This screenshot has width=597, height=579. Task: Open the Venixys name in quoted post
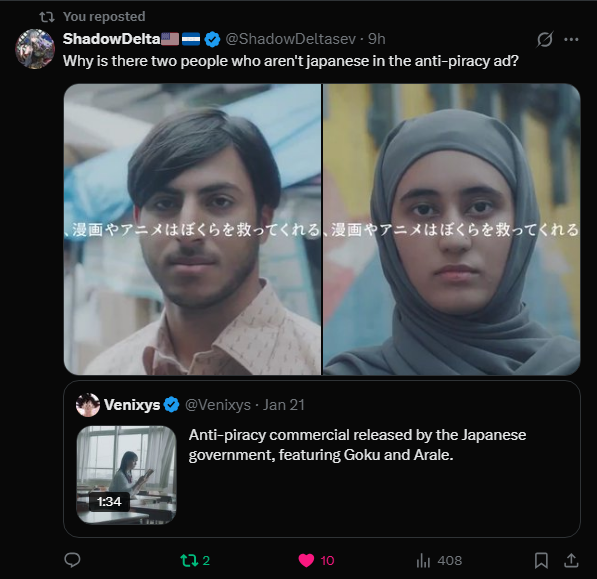tap(132, 405)
